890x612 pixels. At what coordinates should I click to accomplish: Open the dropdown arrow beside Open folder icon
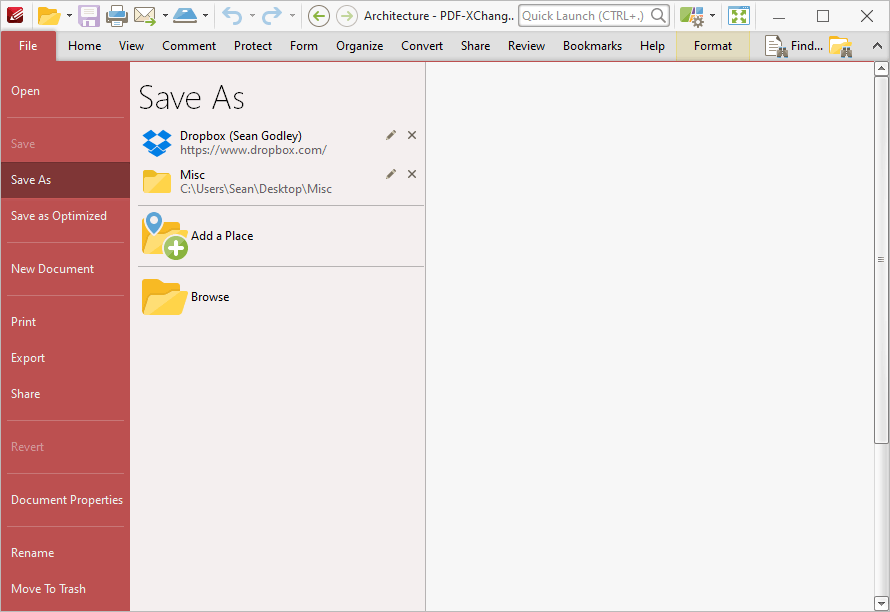tap(69, 16)
